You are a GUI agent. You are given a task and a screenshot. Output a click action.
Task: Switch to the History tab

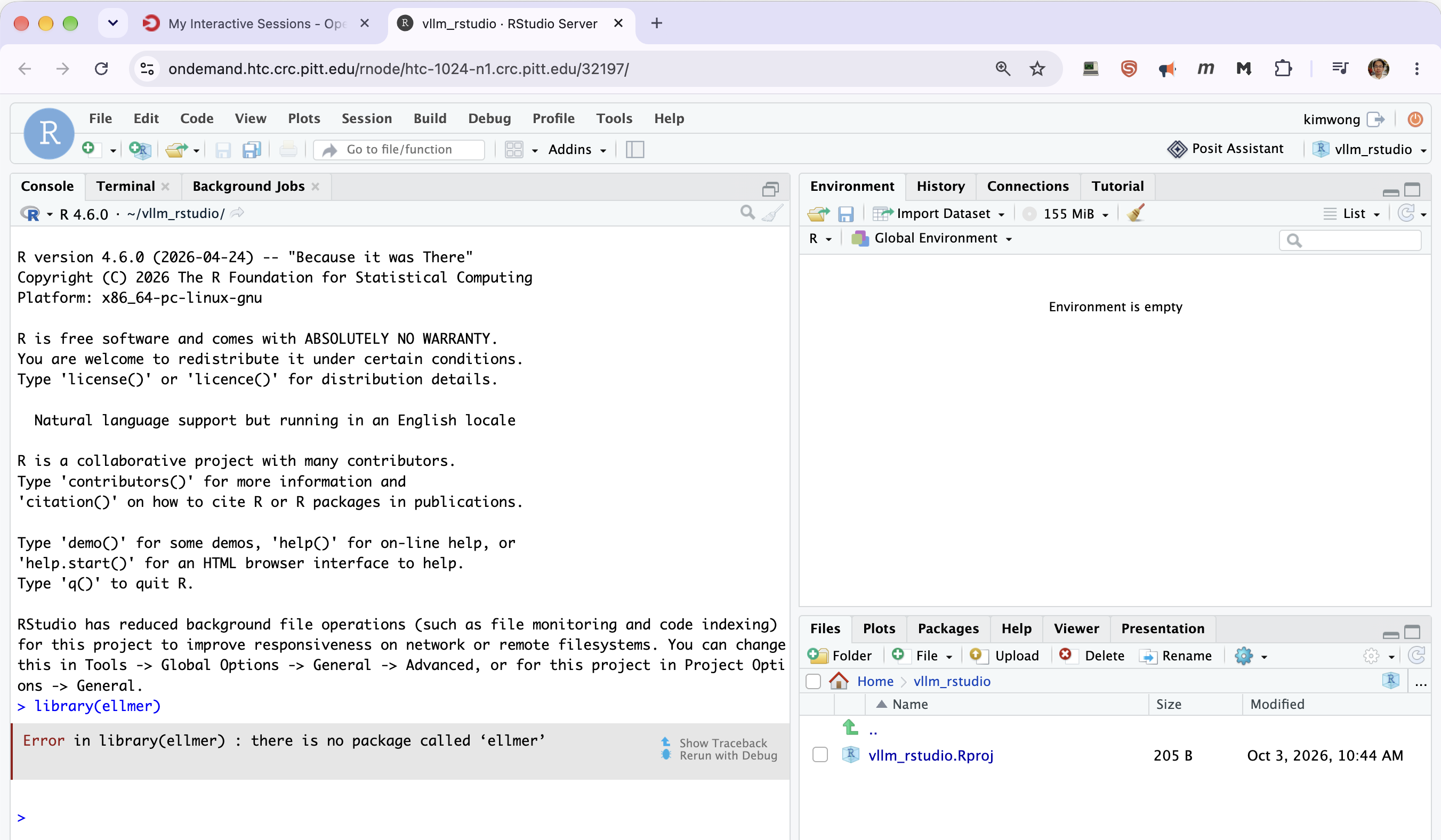point(940,187)
